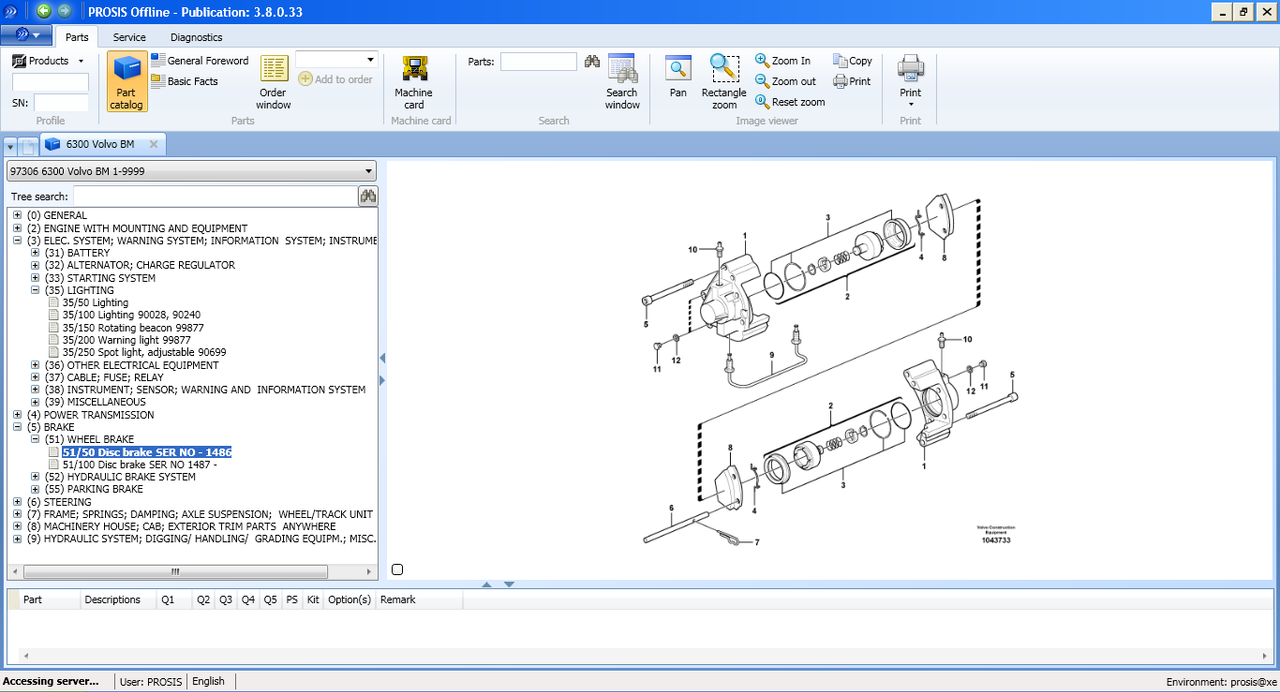Click the forward navigation arrow in title bar
The height and width of the screenshot is (692, 1280).
click(64, 11)
